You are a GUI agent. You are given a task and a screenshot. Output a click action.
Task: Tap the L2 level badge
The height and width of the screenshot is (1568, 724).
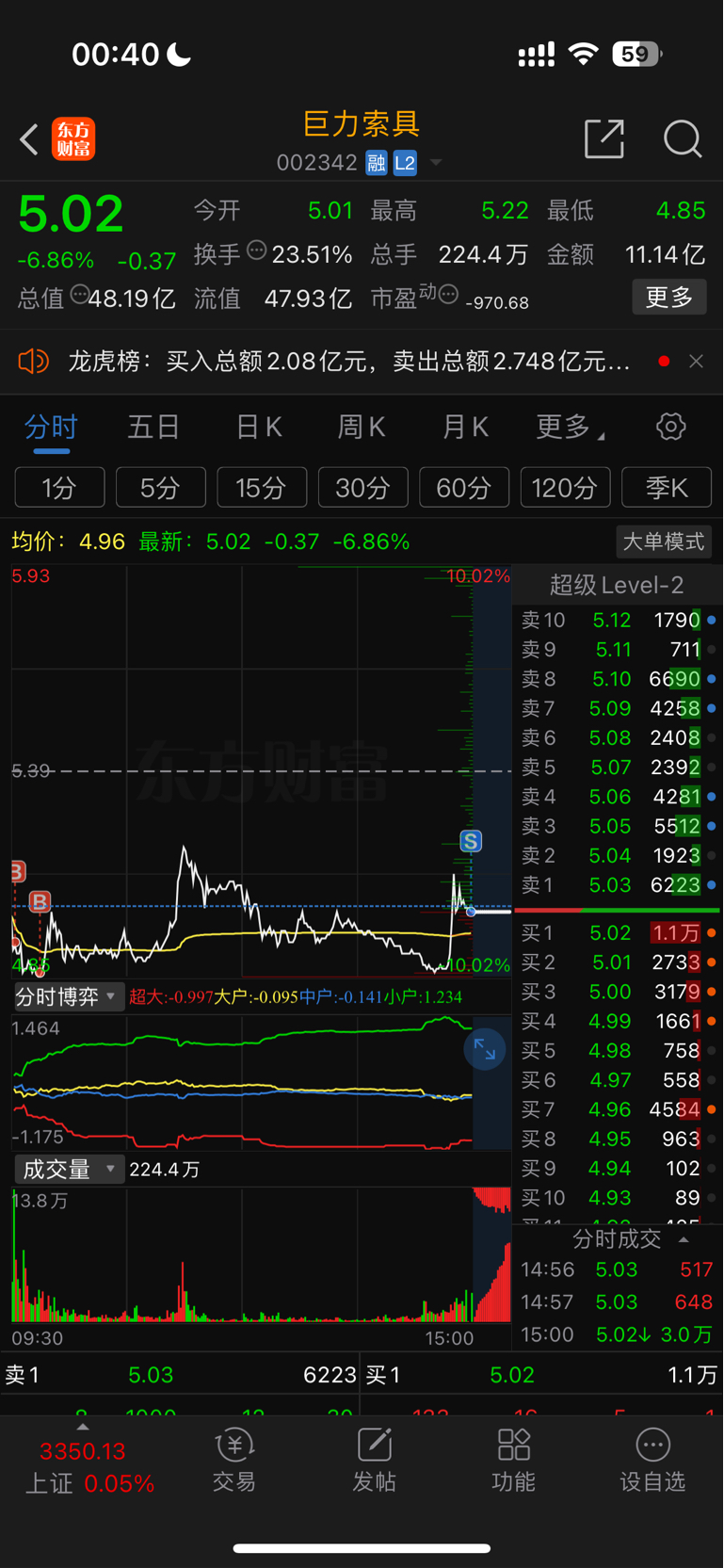(405, 163)
